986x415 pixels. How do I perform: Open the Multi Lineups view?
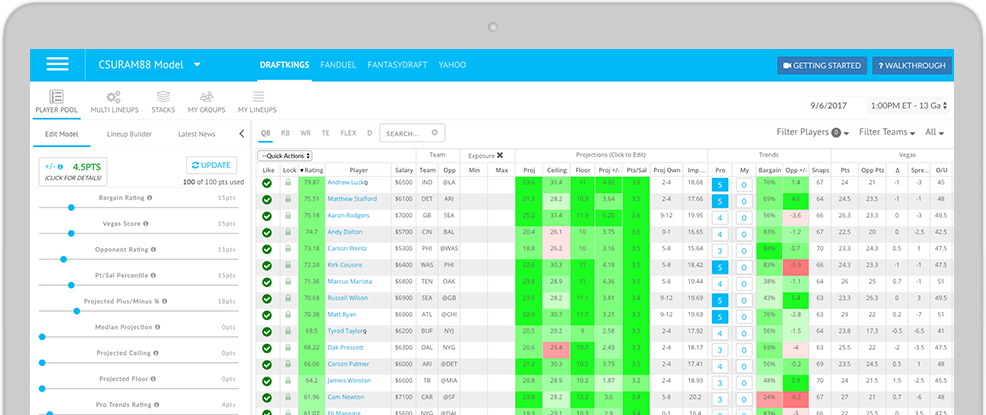tap(114, 102)
